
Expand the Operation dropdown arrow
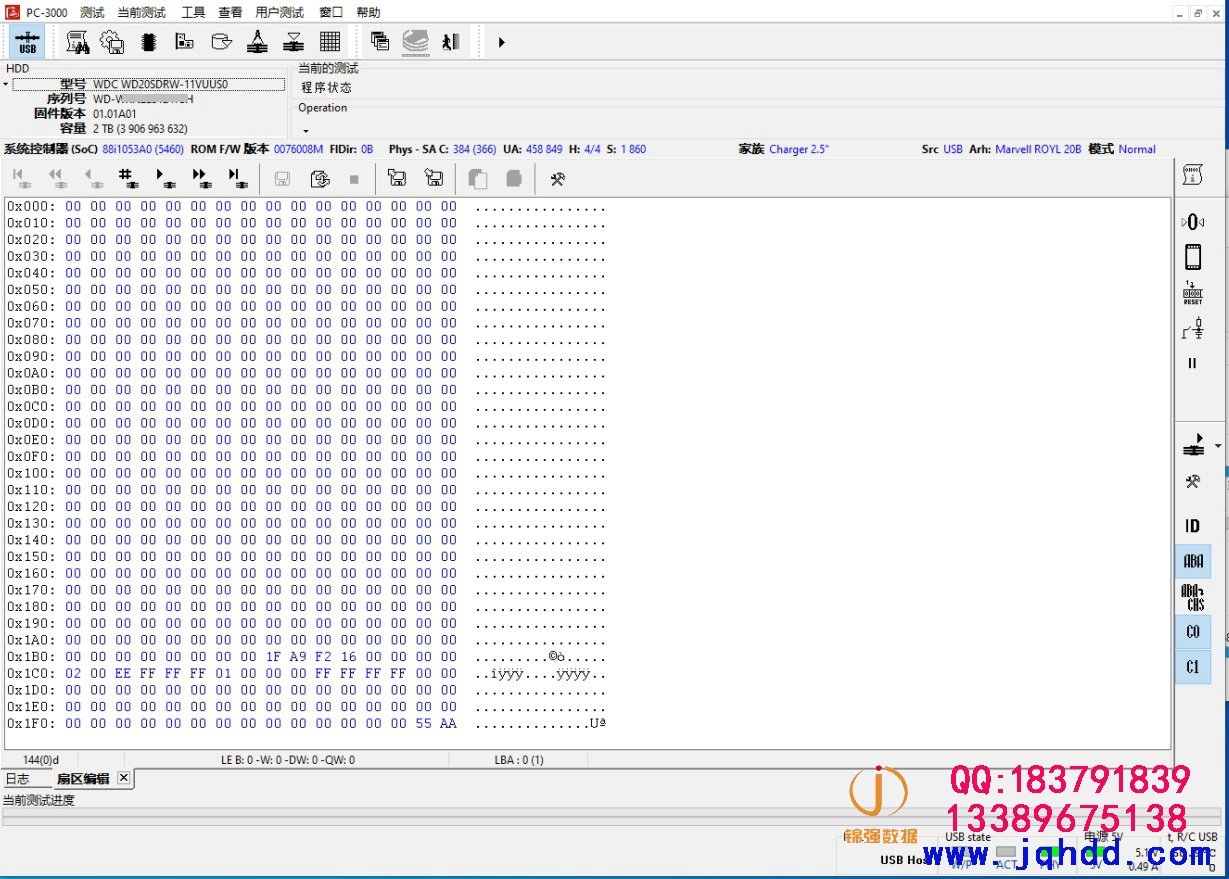click(x=305, y=130)
